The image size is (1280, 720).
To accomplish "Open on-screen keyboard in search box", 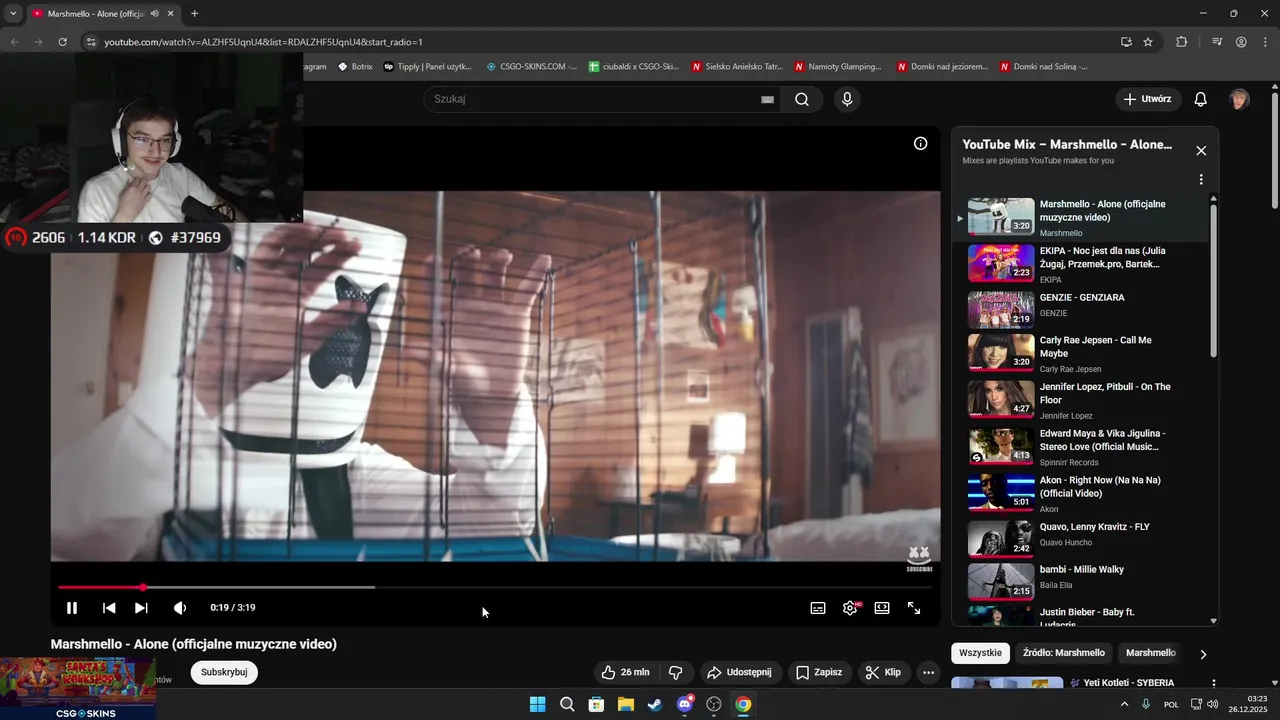I will click(x=767, y=99).
